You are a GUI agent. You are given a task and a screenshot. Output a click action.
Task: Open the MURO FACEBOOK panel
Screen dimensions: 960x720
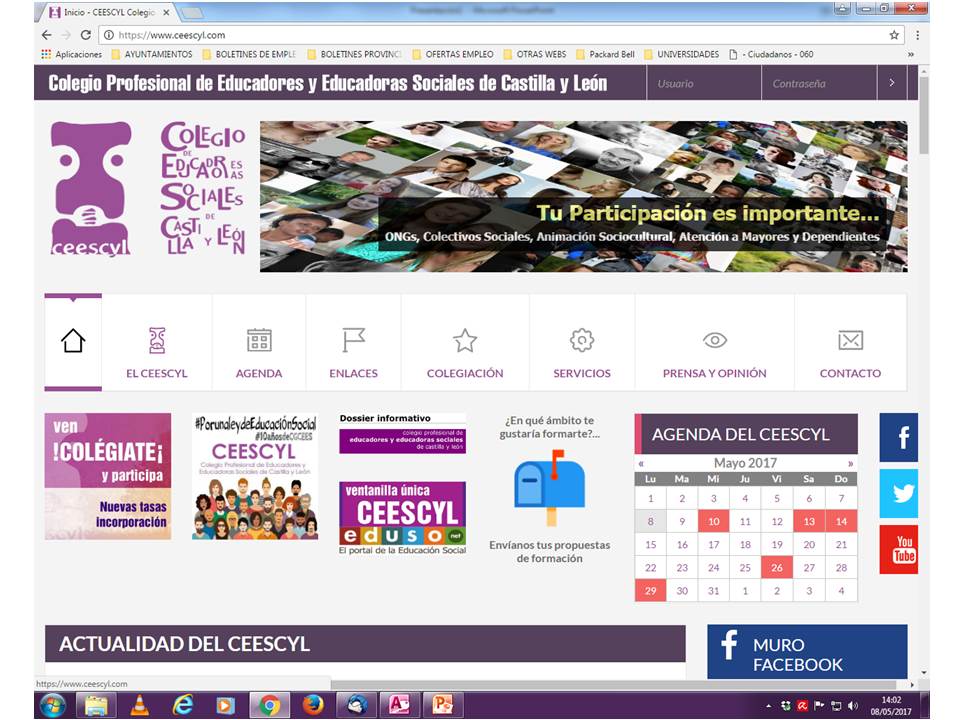(x=807, y=651)
